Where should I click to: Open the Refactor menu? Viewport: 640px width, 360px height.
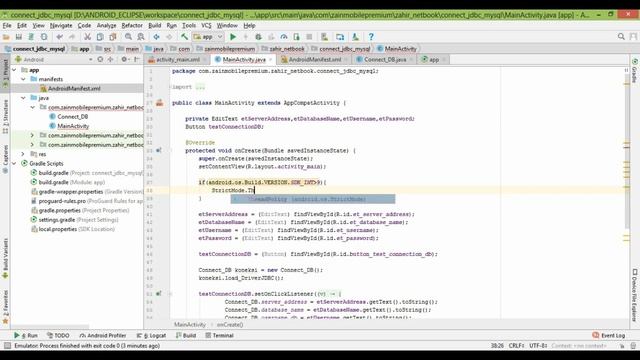pos(132,25)
